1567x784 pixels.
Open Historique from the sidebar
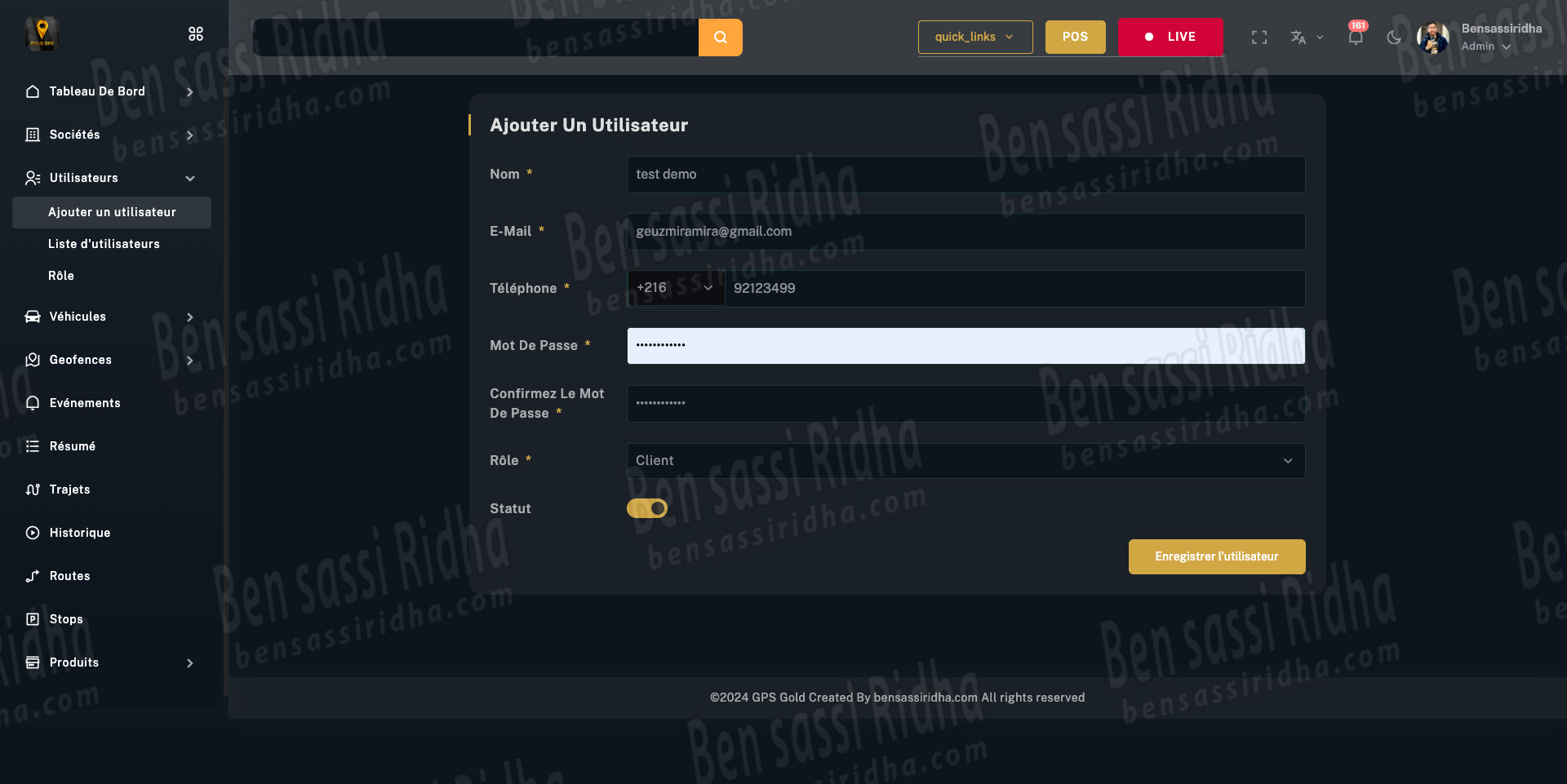[x=79, y=533]
